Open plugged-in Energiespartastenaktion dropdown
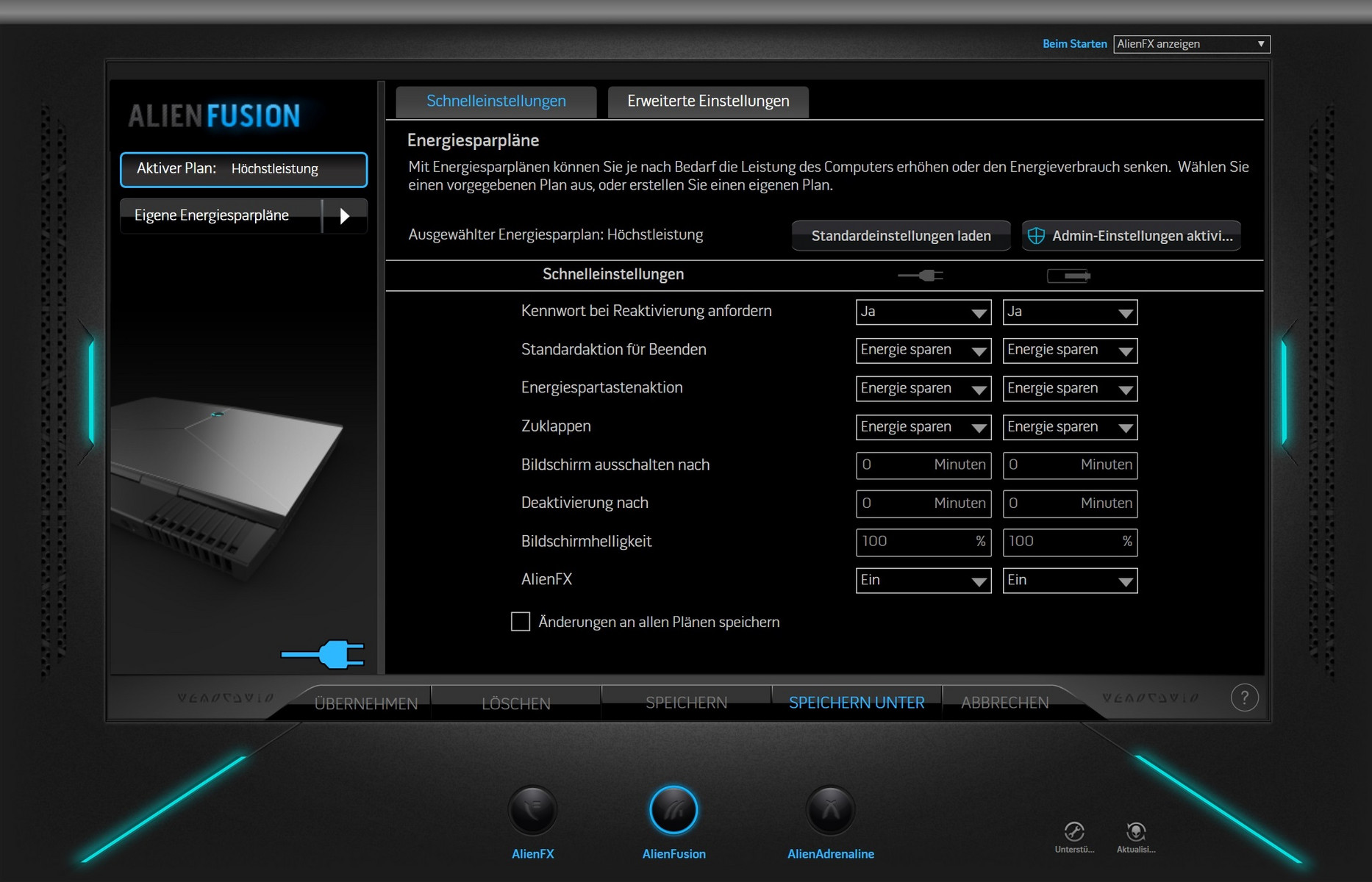Viewport: 1372px width, 882px height. click(x=923, y=389)
